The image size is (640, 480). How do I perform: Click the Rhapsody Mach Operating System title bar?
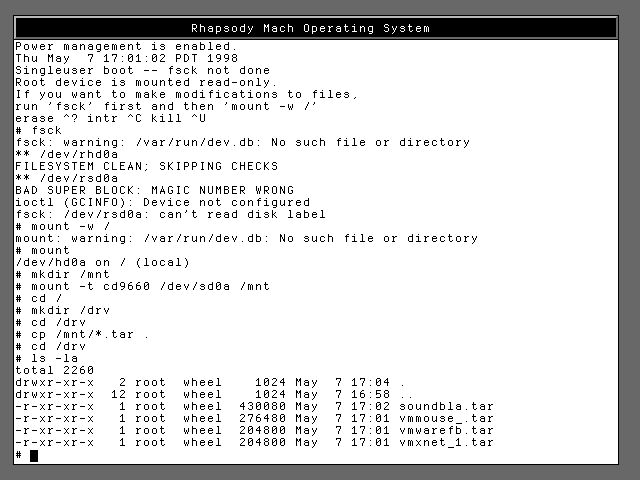[316, 28]
